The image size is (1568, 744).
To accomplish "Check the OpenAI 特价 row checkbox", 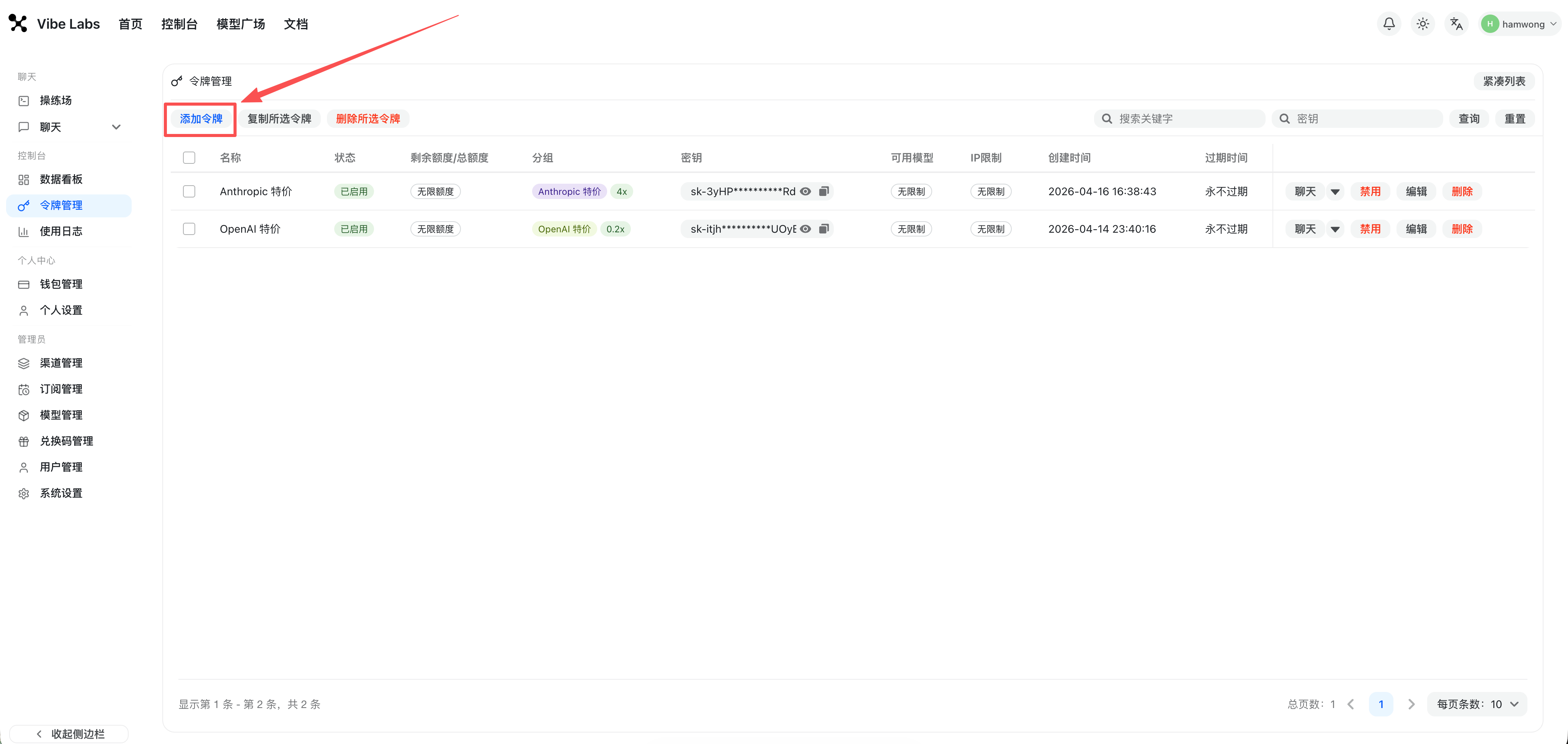I will pyautogui.click(x=189, y=229).
